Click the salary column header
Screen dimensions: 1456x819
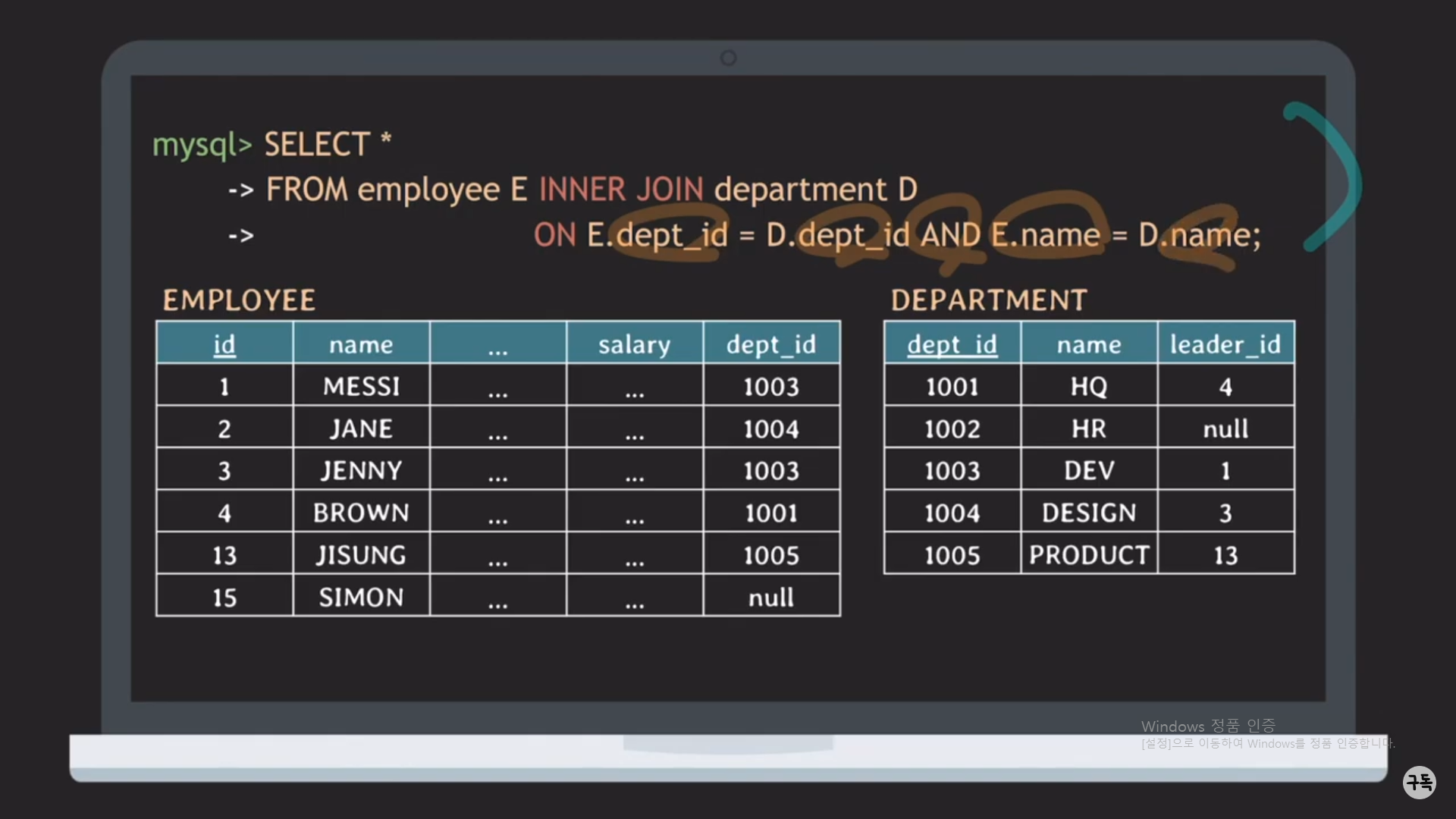tap(634, 344)
